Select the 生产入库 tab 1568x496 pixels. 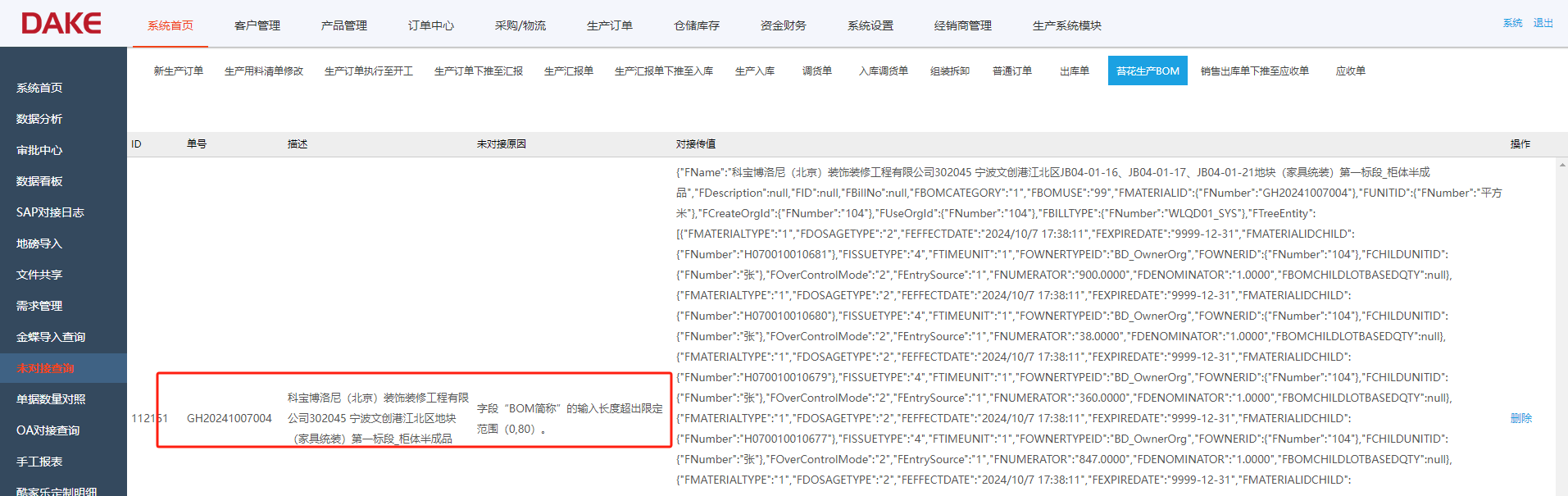755,71
